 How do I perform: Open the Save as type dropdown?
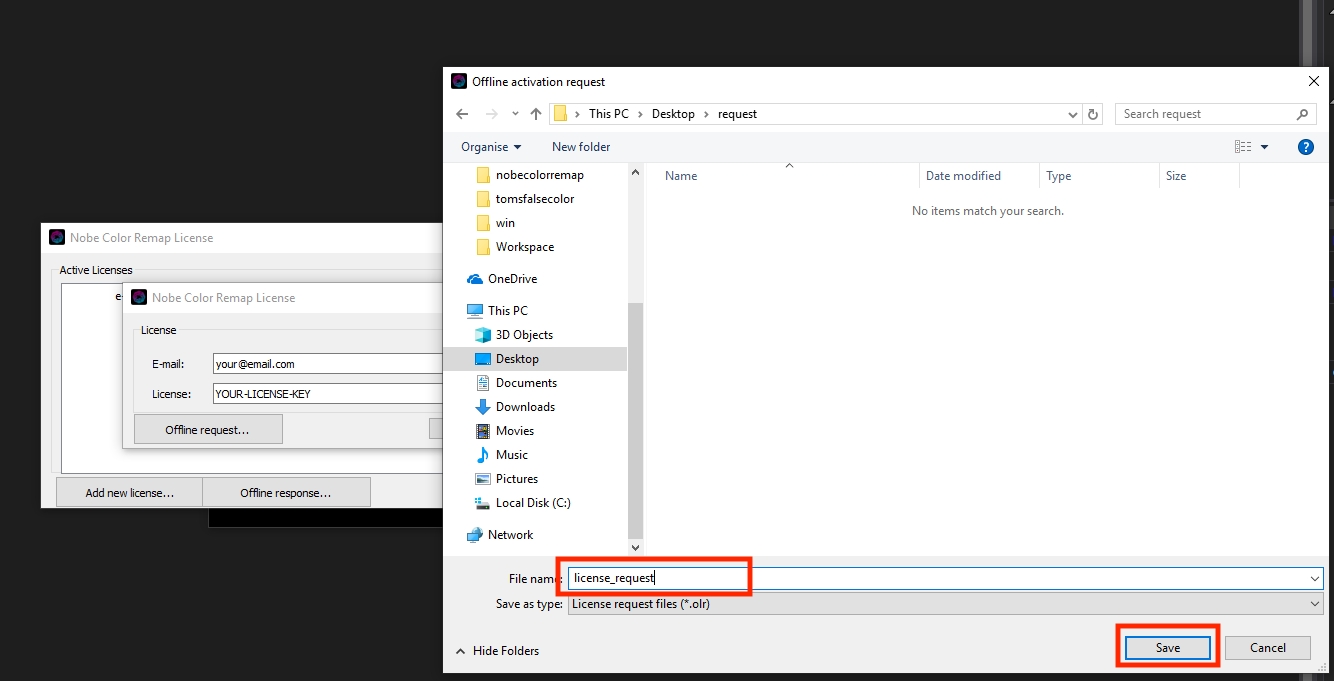945,604
